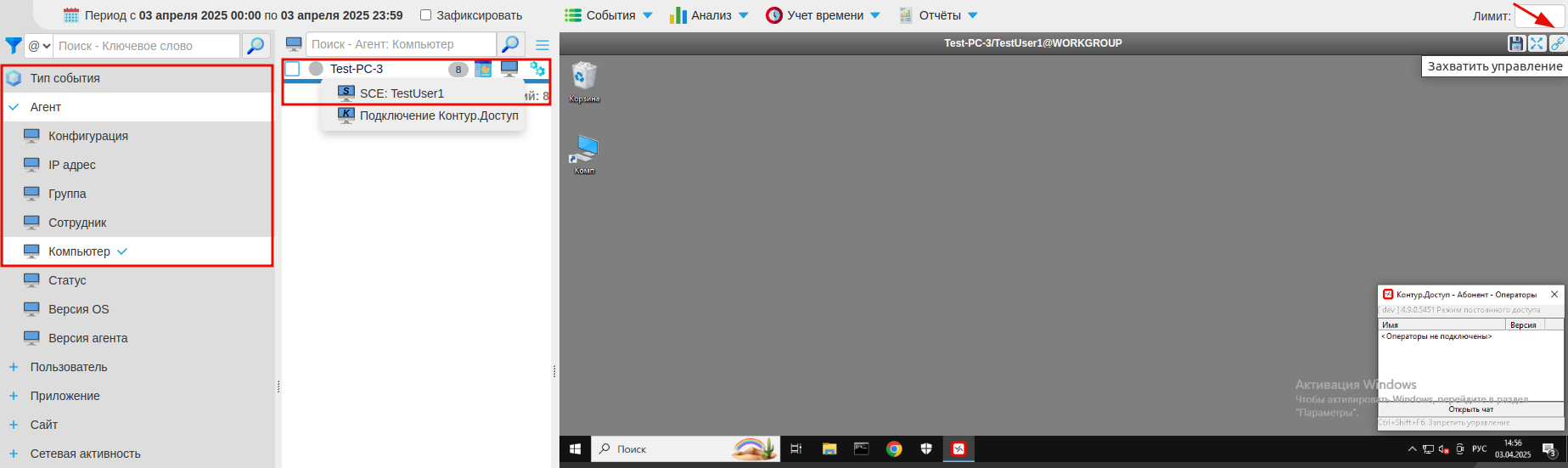Enable the Зафиксировать checkbox
1568x468 pixels.
(x=426, y=15)
